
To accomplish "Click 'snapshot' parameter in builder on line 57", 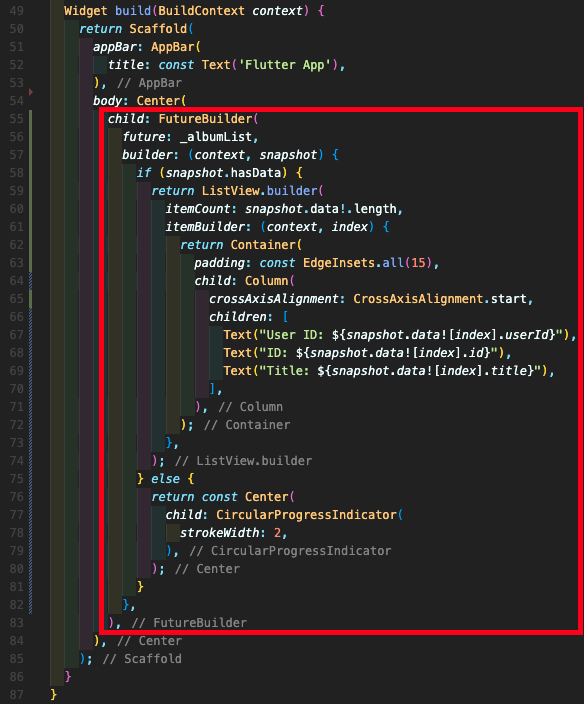I will 288,154.
